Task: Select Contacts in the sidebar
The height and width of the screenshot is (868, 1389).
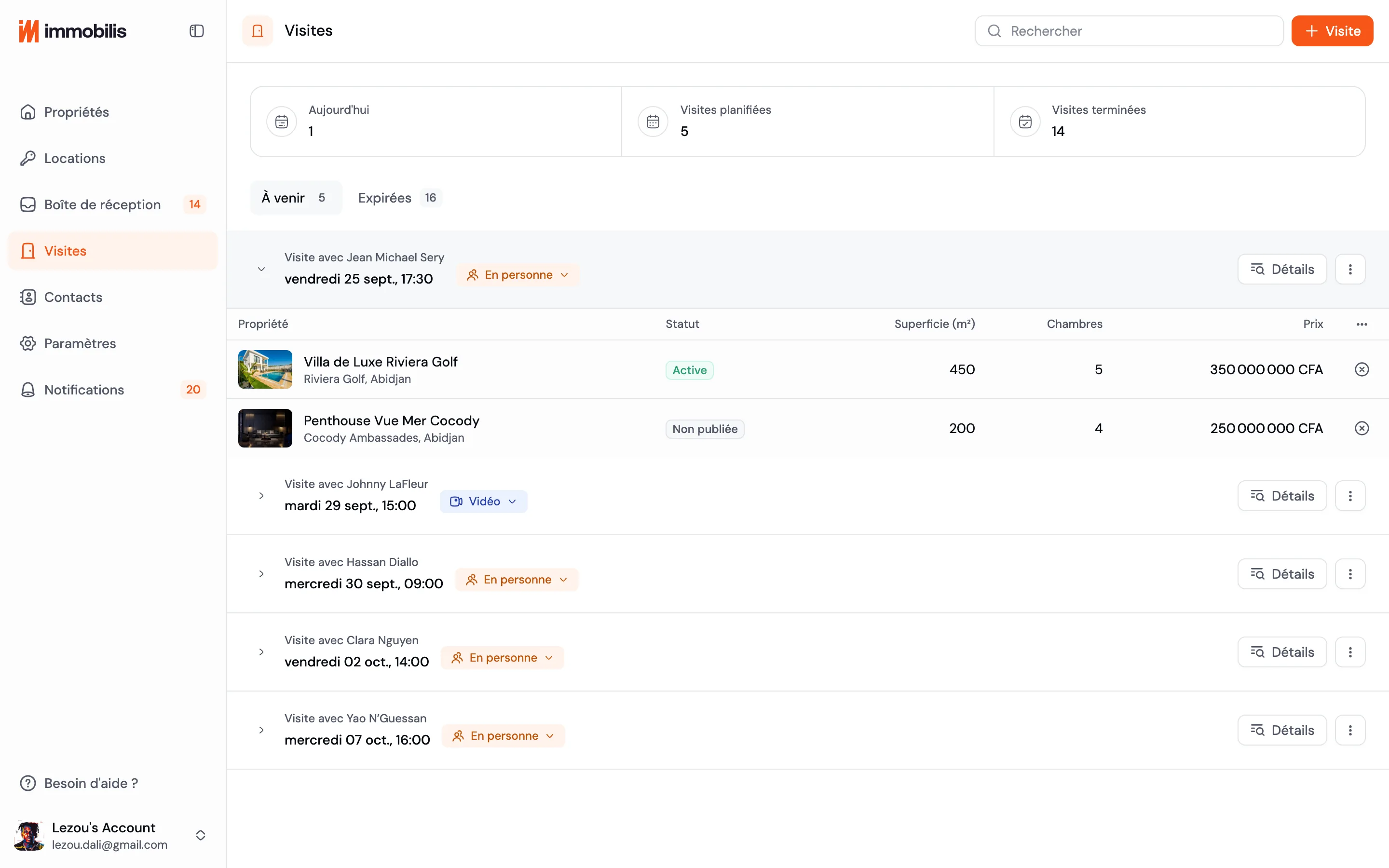Action: click(112, 298)
